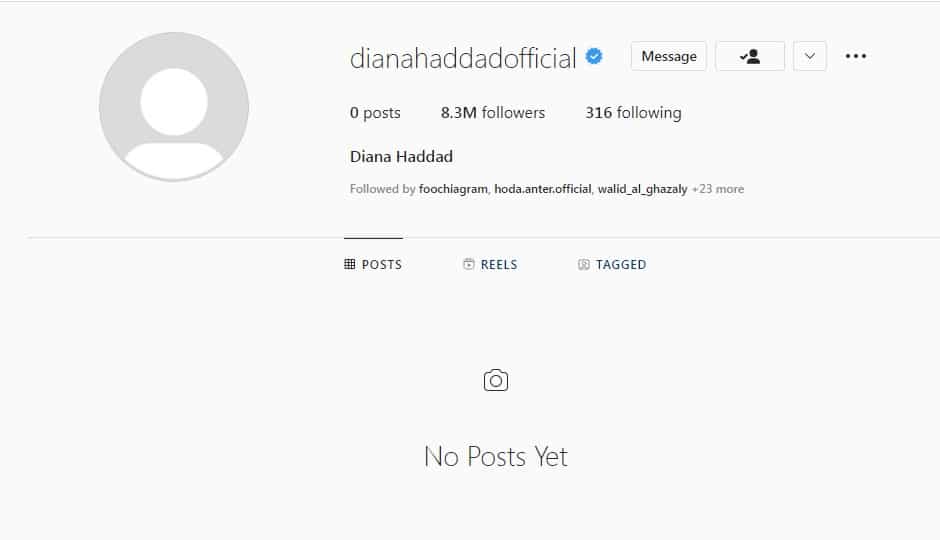The width and height of the screenshot is (940, 540).
Task: Click the following-status person icon button
Action: pos(750,56)
